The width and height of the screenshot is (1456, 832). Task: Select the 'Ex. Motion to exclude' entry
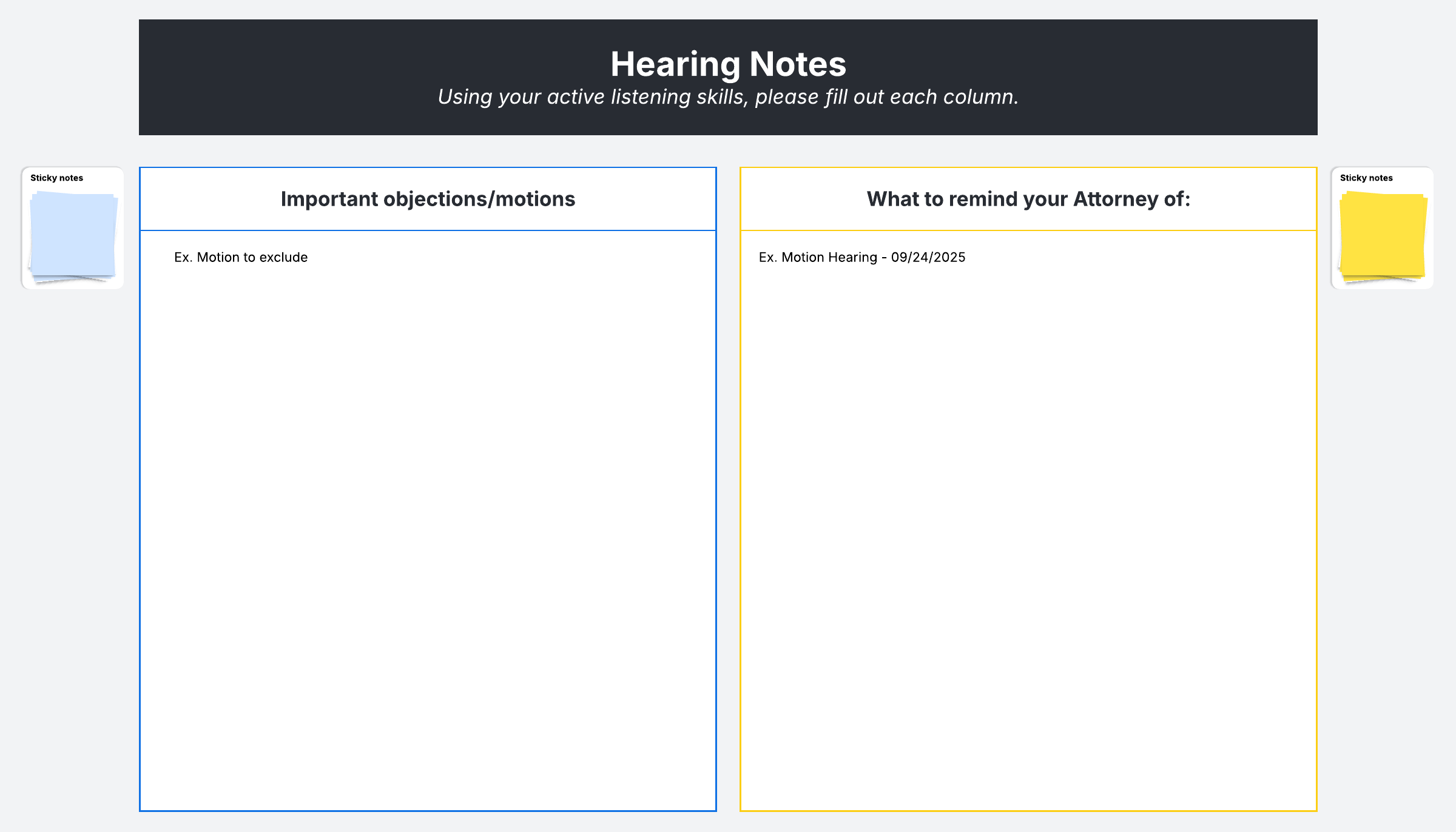coord(241,257)
